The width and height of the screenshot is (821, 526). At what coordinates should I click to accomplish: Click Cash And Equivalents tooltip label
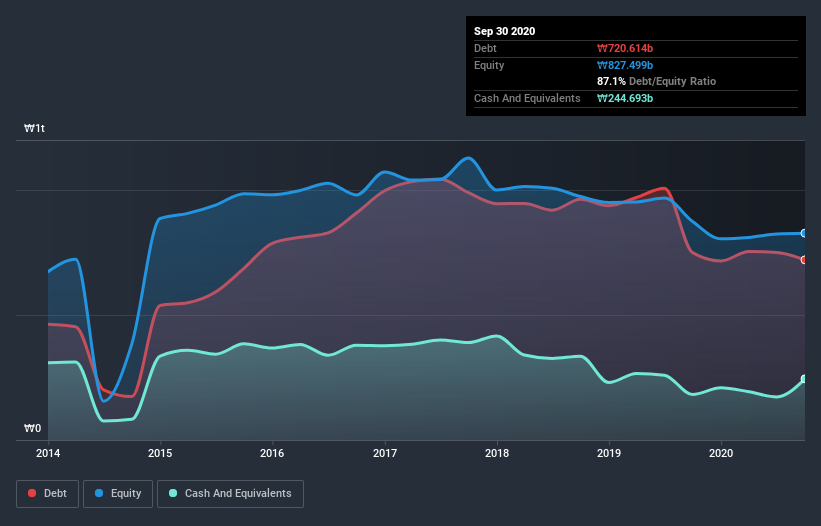click(x=527, y=98)
